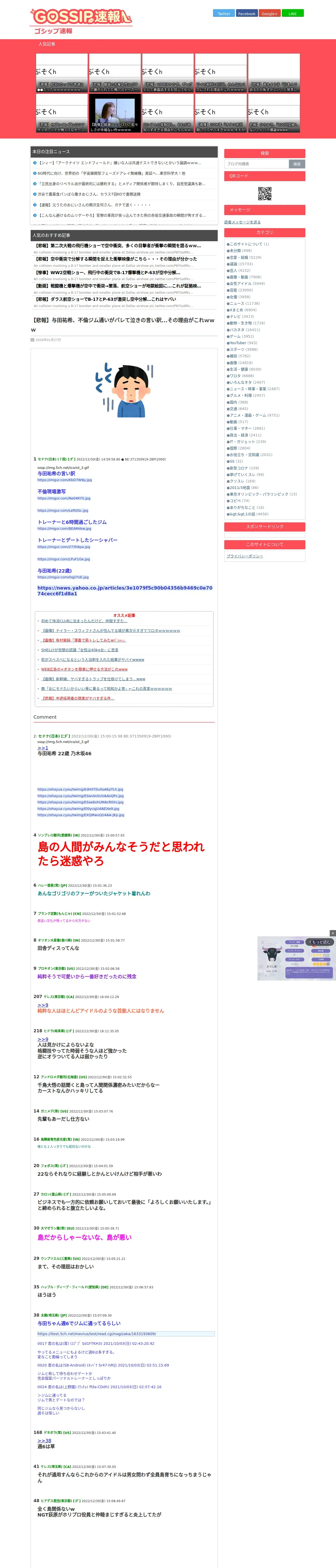Screen dimensions: 336x1568
Task: Open category バカネタ (16411)
Action: [x=244, y=330]
